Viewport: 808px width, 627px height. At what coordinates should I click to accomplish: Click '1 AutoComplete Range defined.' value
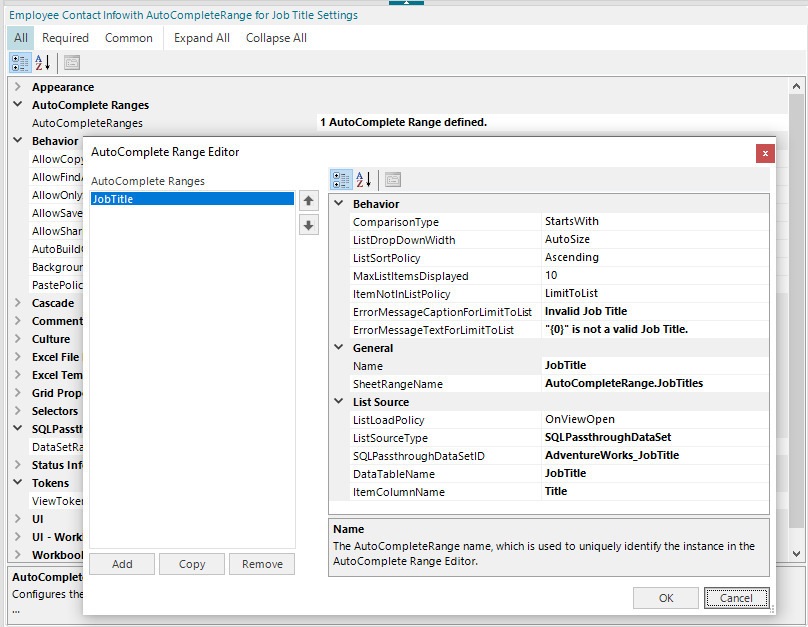point(403,122)
